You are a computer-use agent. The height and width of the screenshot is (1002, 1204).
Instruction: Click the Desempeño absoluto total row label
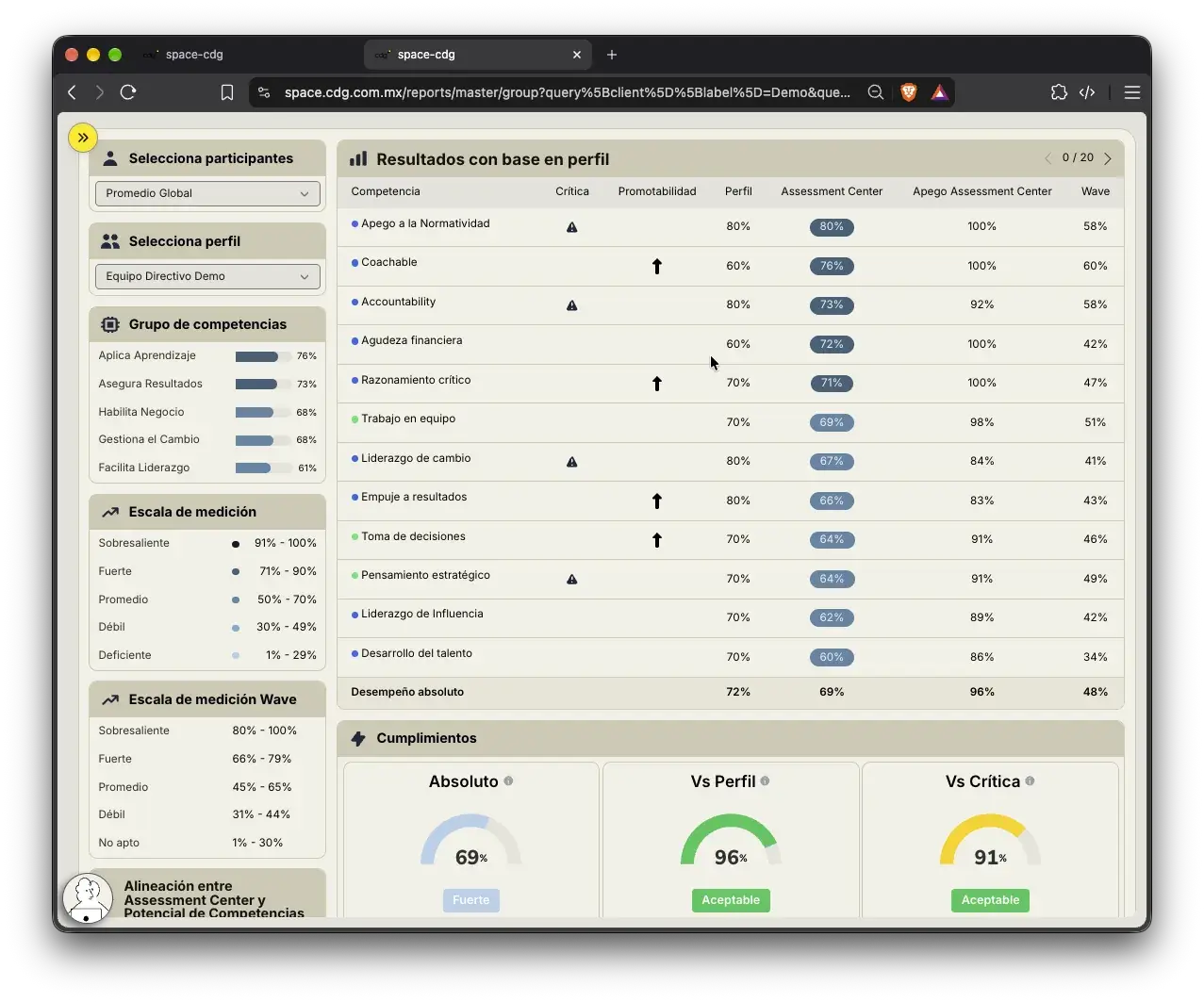407,692
